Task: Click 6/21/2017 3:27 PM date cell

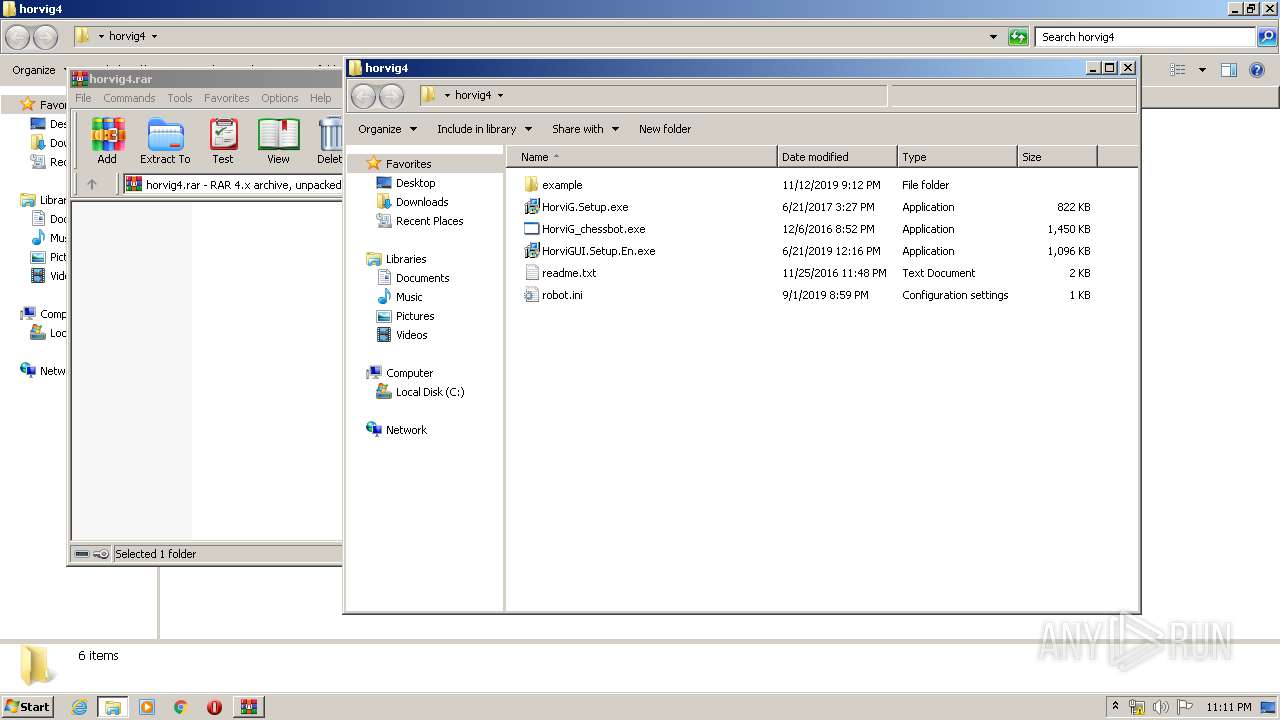Action: (x=828, y=207)
